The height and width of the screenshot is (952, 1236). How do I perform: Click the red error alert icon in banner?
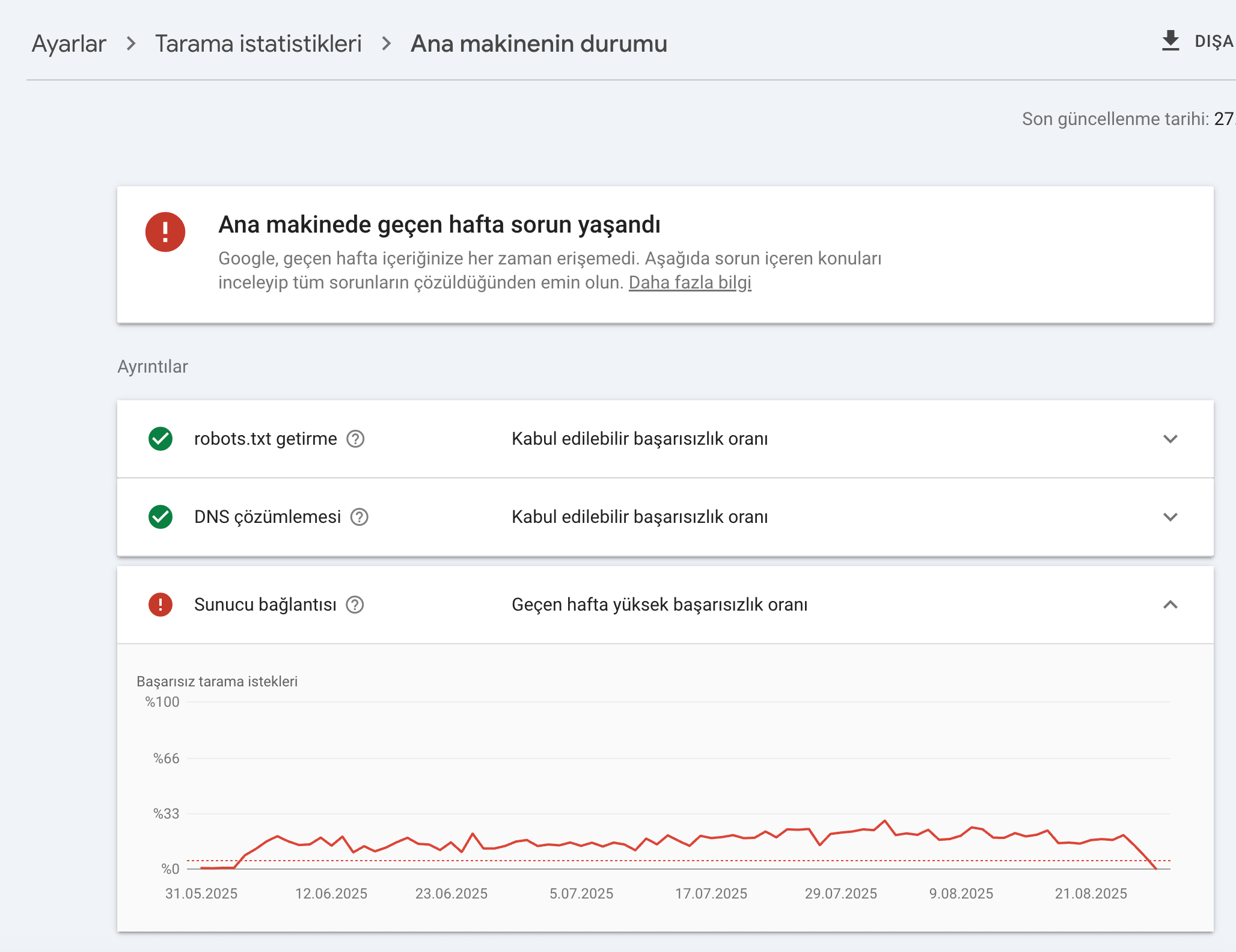tap(165, 232)
